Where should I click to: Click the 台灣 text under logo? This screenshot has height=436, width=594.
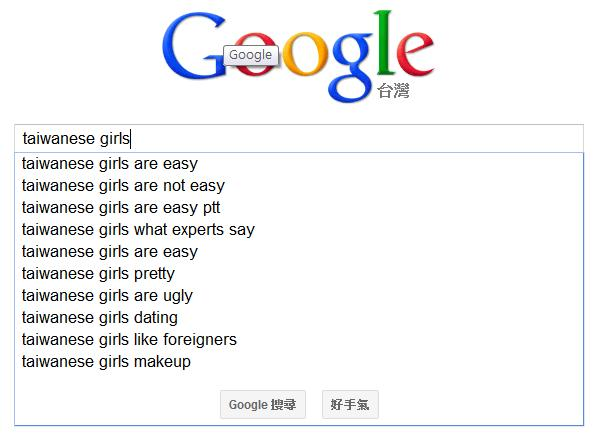tap(393, 91)
